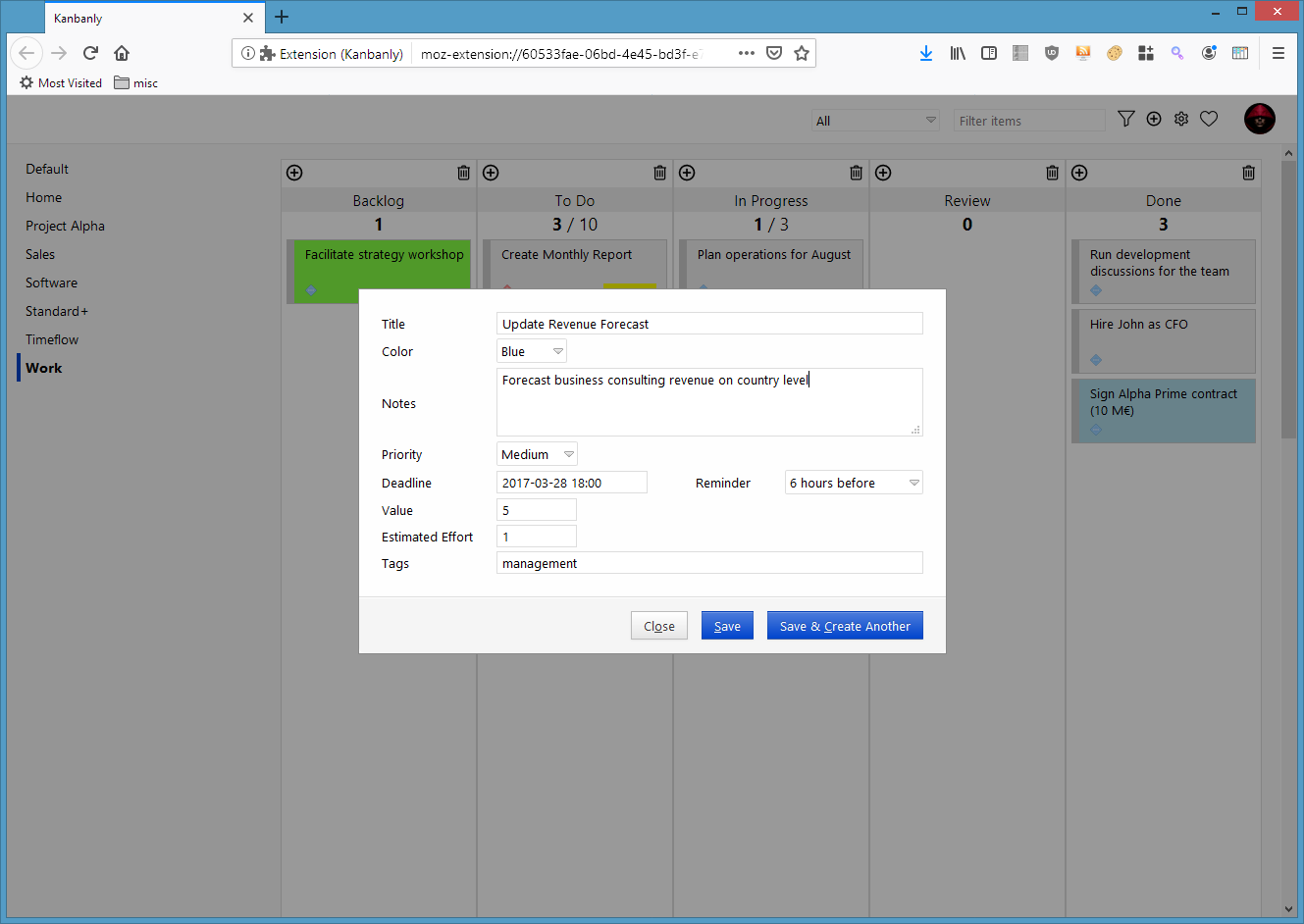Click the Tags input field
This screenshot has width=1304, height=924.
[709, 563]
